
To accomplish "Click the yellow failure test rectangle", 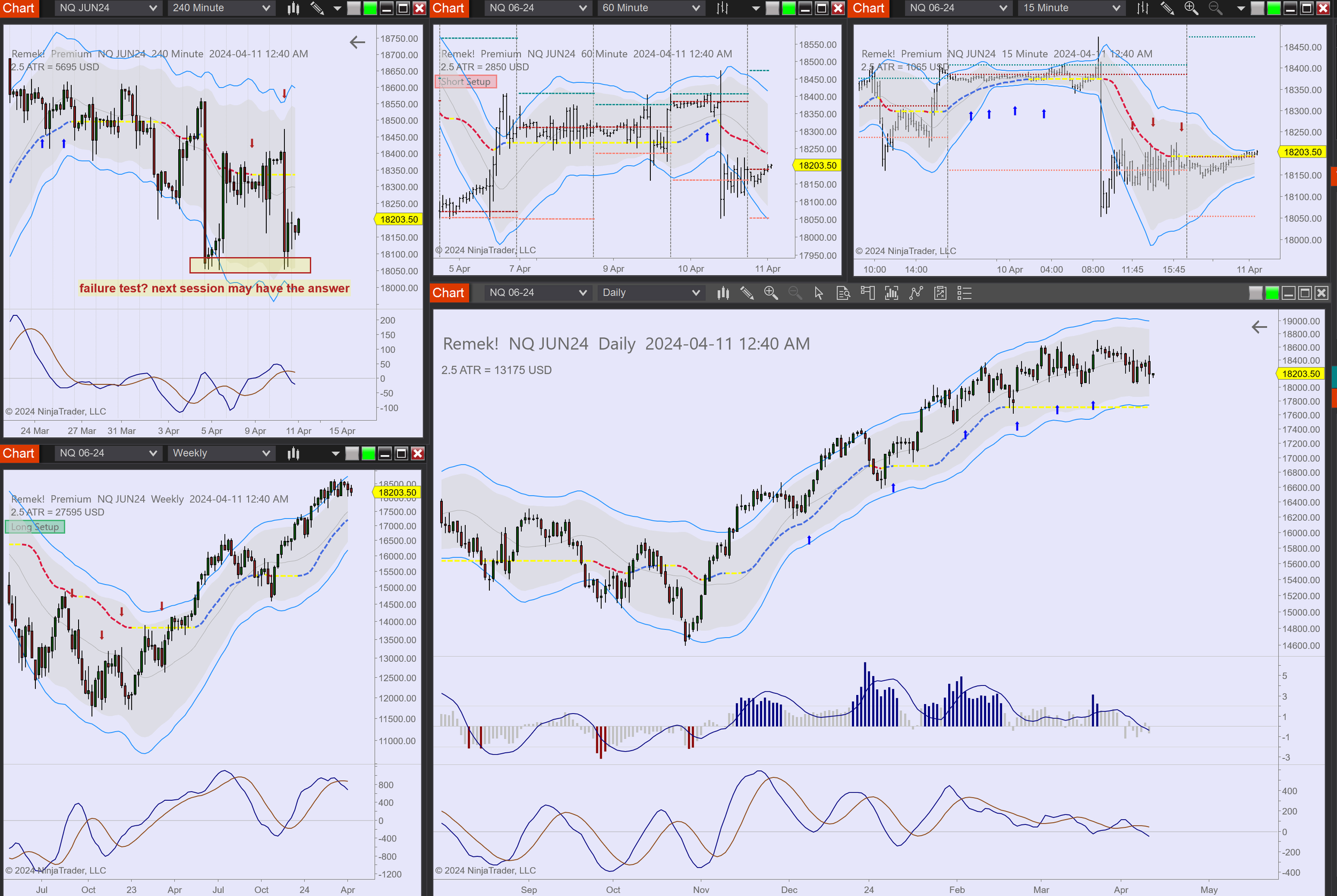I will (x=250, y=265).
